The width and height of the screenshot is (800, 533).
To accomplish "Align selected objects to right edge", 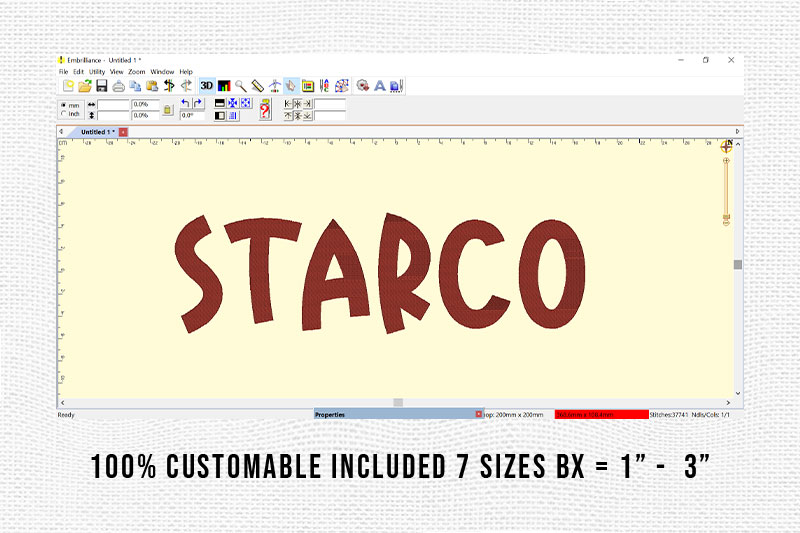I will (x=307, y=104).
